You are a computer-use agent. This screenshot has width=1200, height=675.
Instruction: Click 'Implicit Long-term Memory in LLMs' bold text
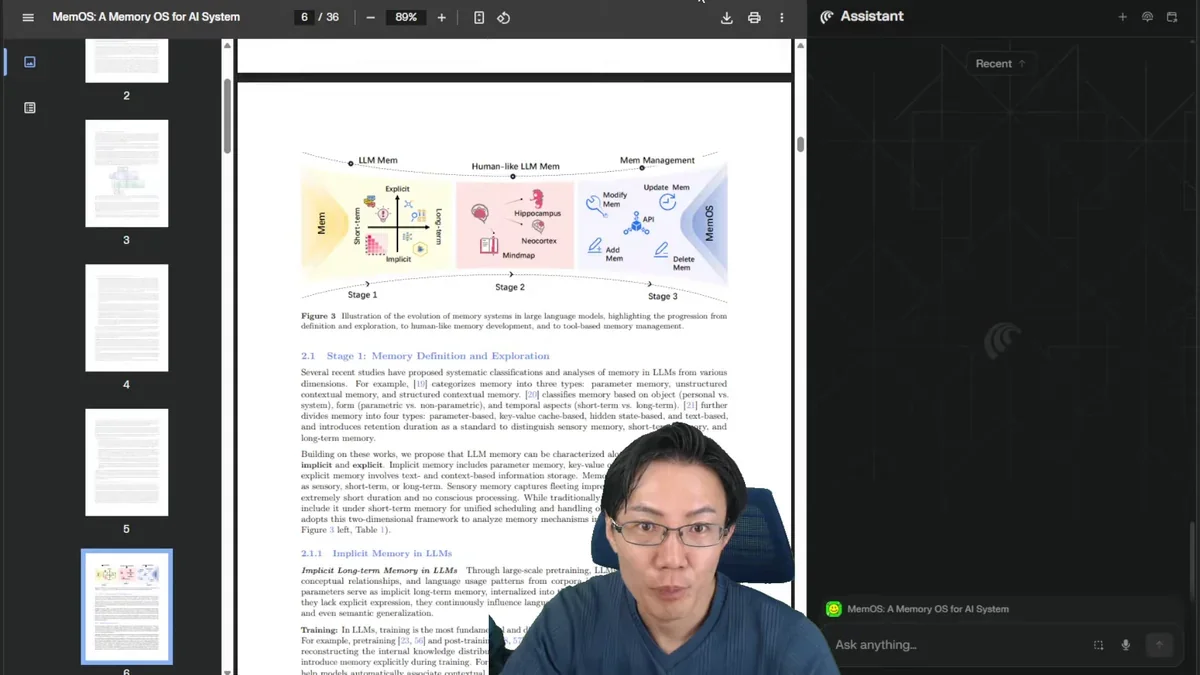click(379, 571)
